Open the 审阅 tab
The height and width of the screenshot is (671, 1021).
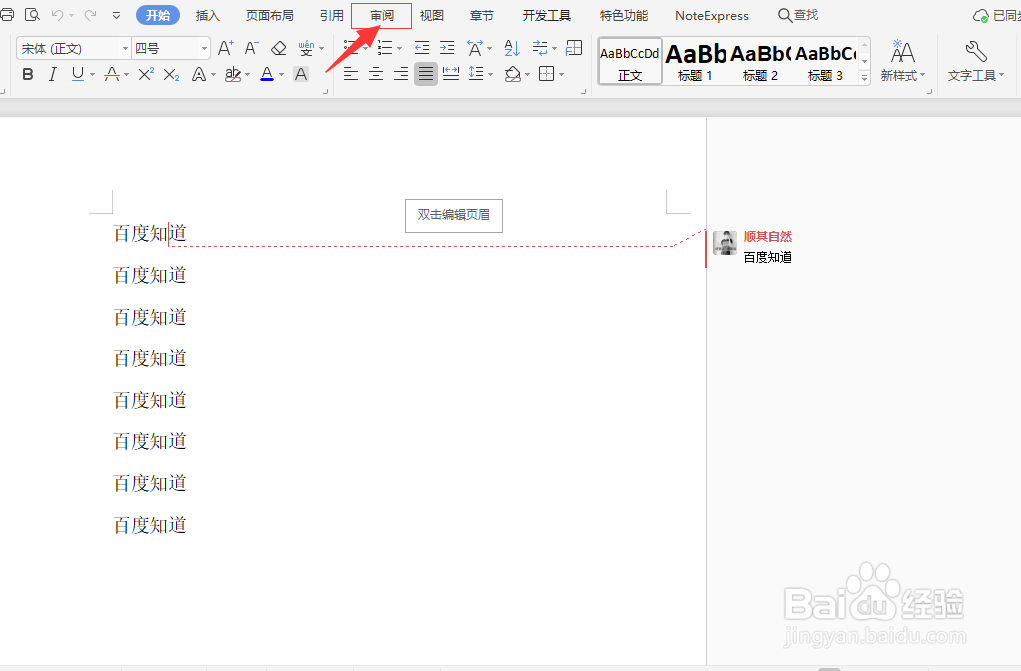pyautogui.click(x=382, y=16)
